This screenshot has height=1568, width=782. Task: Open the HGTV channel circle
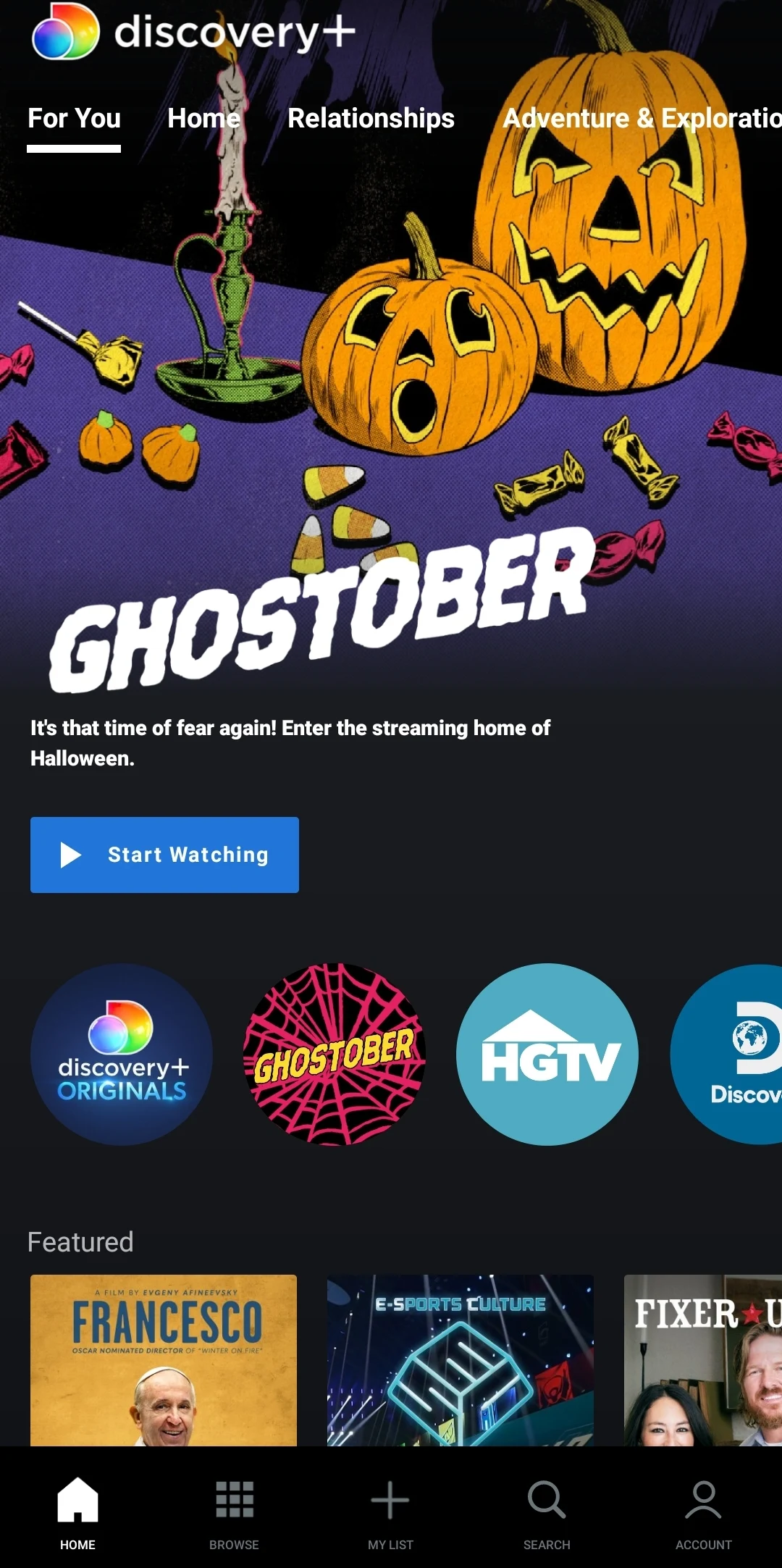(547, 1054)
